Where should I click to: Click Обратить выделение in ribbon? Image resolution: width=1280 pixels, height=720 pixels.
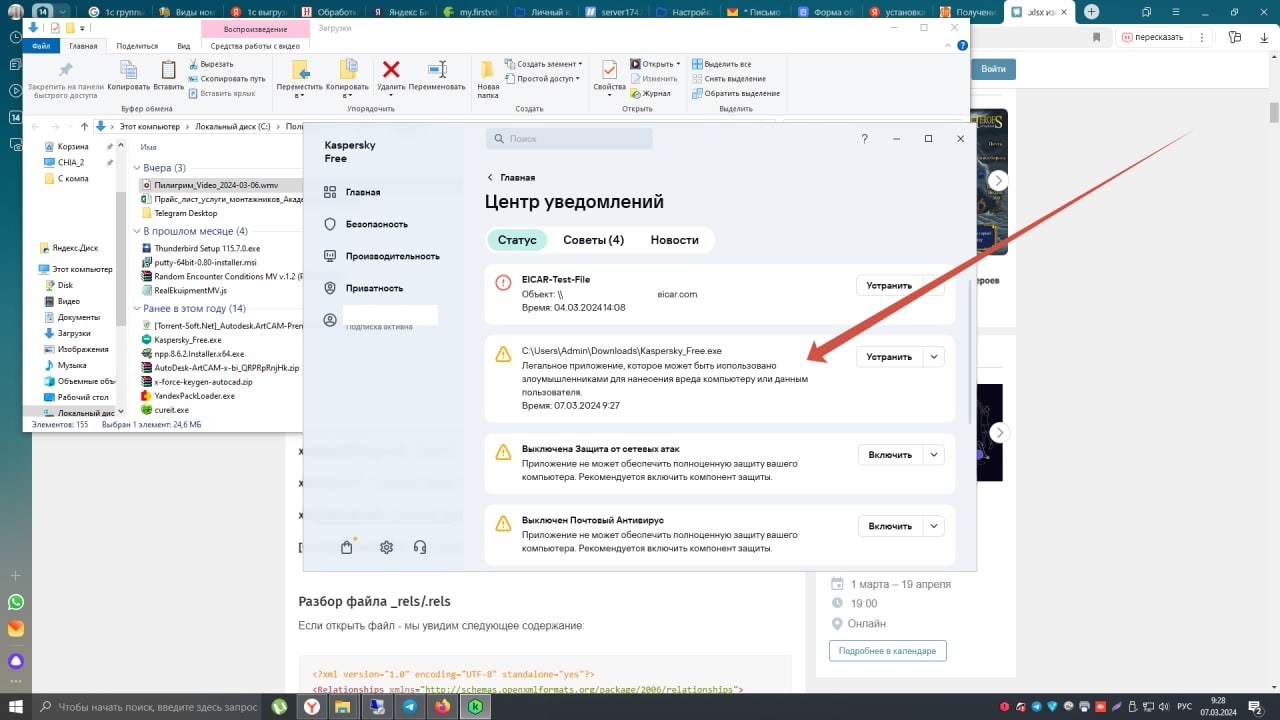(x=735, y=93)
